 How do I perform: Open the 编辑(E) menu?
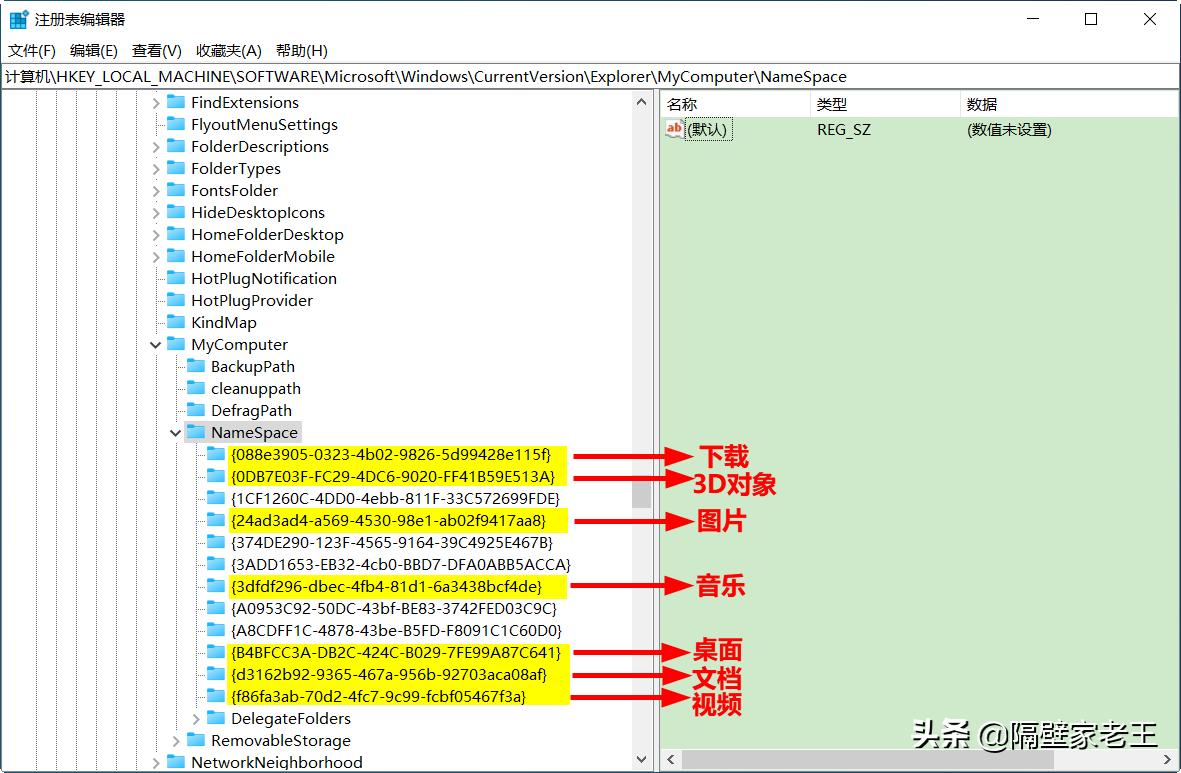[91, 50]
